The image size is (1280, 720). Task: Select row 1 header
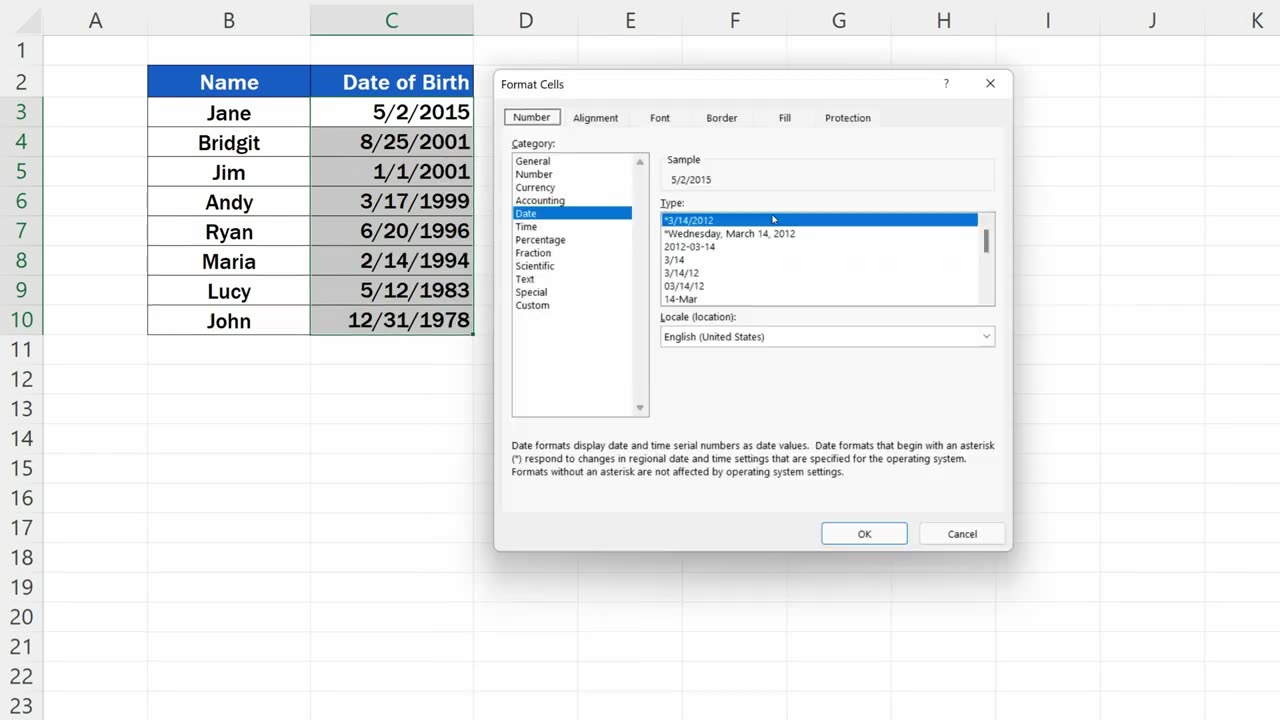(x=21, y=51)
